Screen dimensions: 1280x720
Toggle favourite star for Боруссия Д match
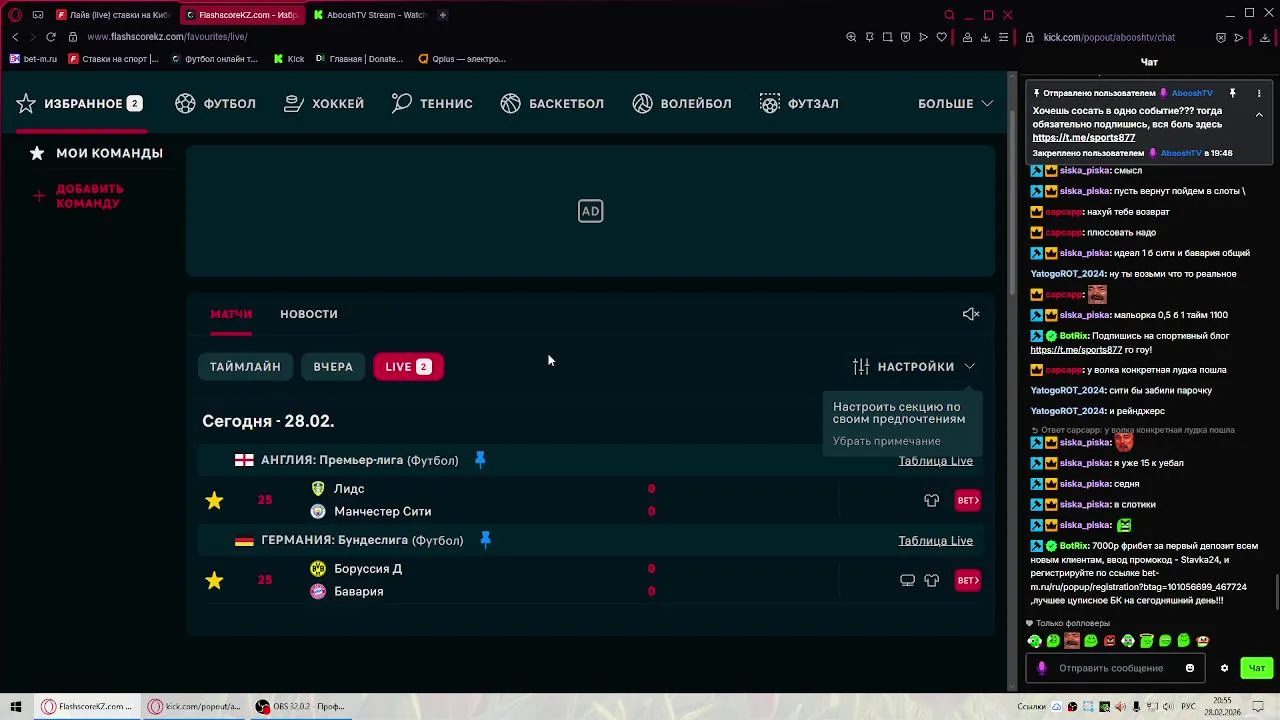pos(214,580)
